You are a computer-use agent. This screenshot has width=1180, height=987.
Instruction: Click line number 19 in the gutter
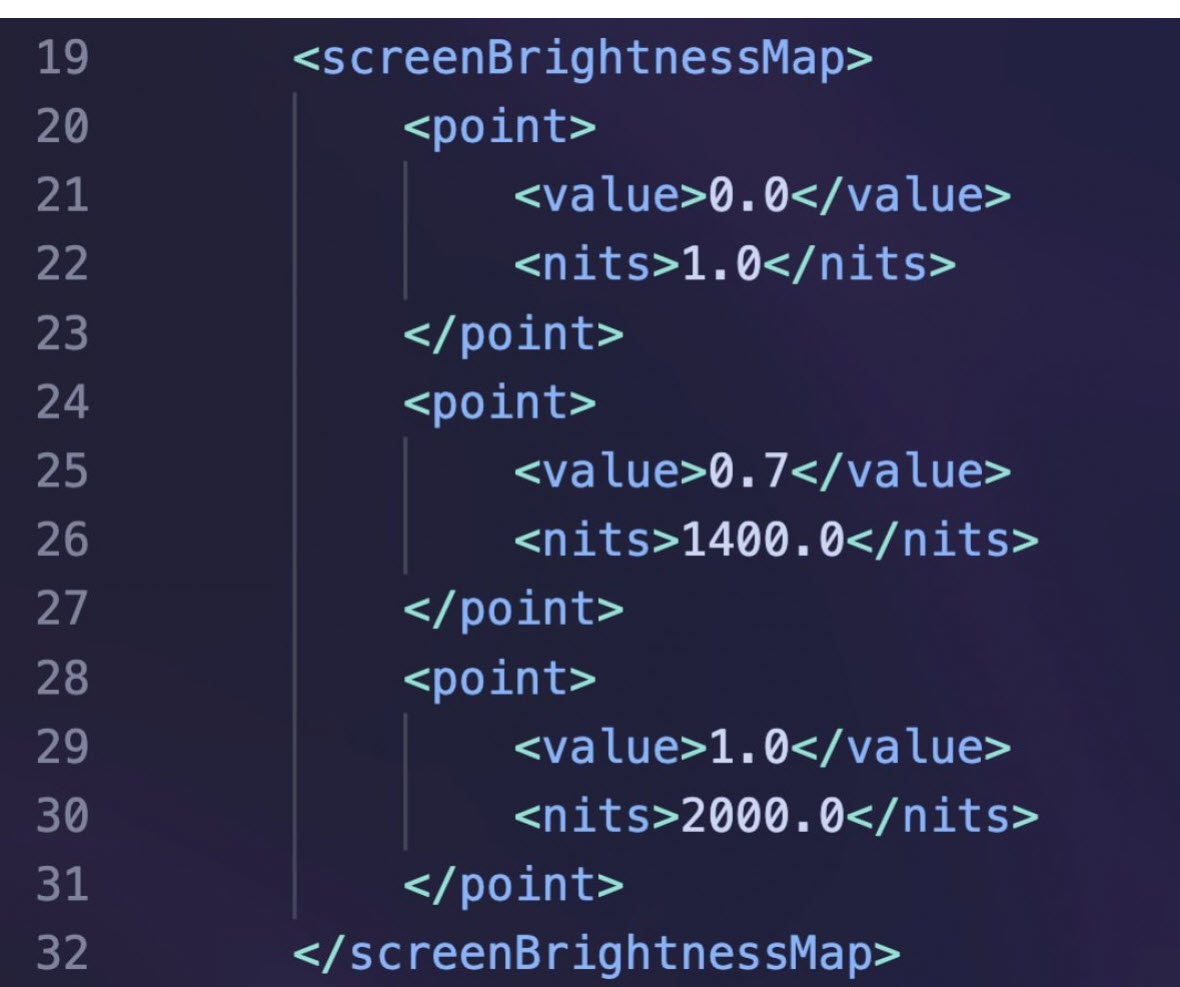(62, 58)
